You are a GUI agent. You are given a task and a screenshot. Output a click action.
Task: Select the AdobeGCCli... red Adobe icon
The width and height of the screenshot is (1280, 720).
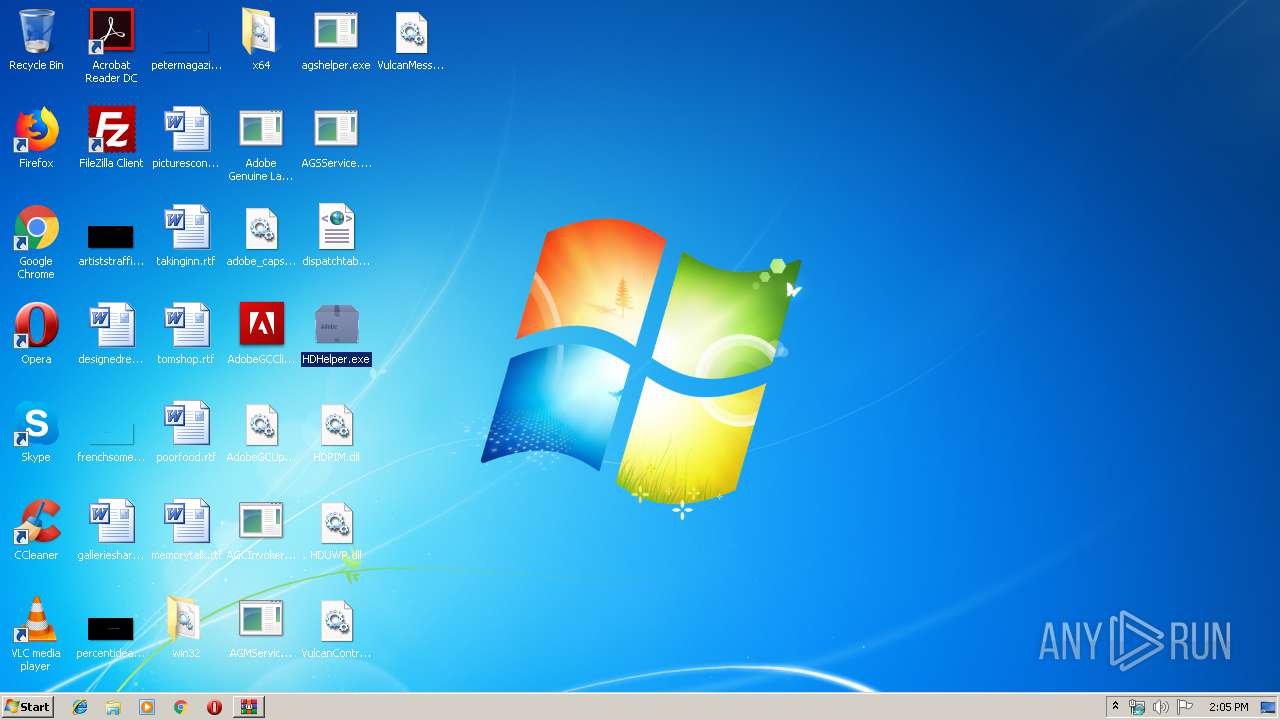[x=261, y=336]
